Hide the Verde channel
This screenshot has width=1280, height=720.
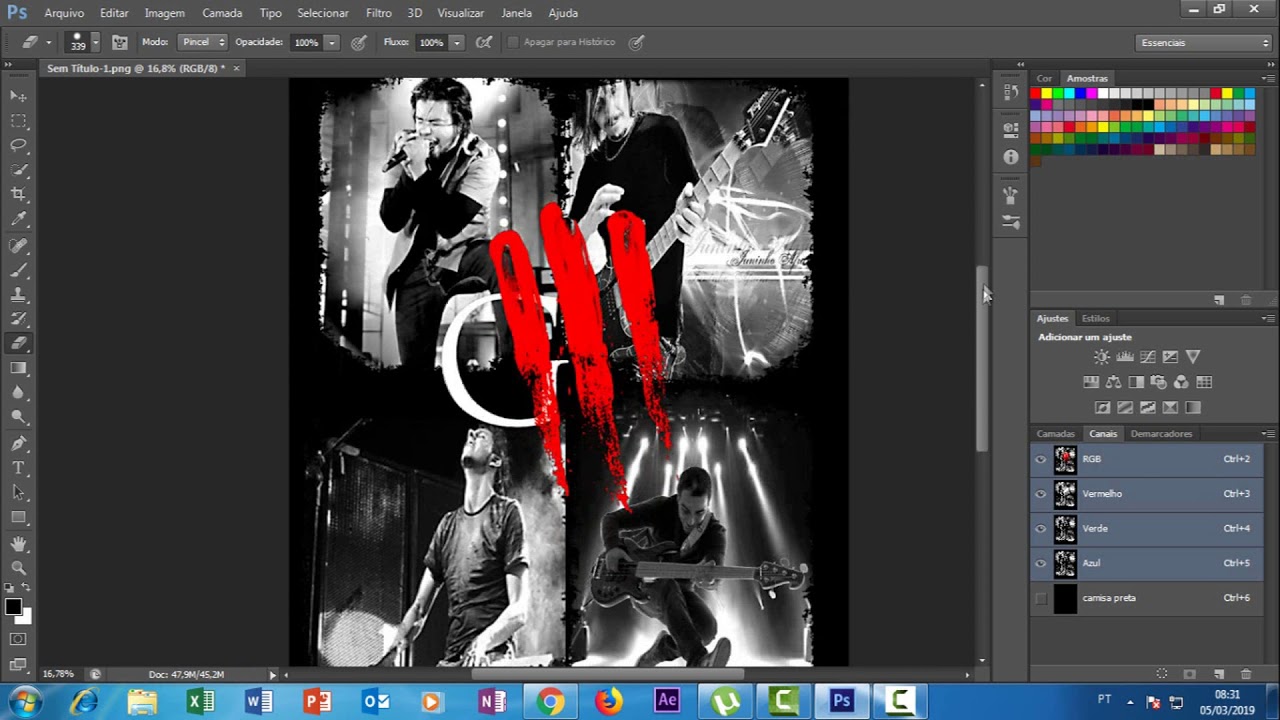(1041, 528)
